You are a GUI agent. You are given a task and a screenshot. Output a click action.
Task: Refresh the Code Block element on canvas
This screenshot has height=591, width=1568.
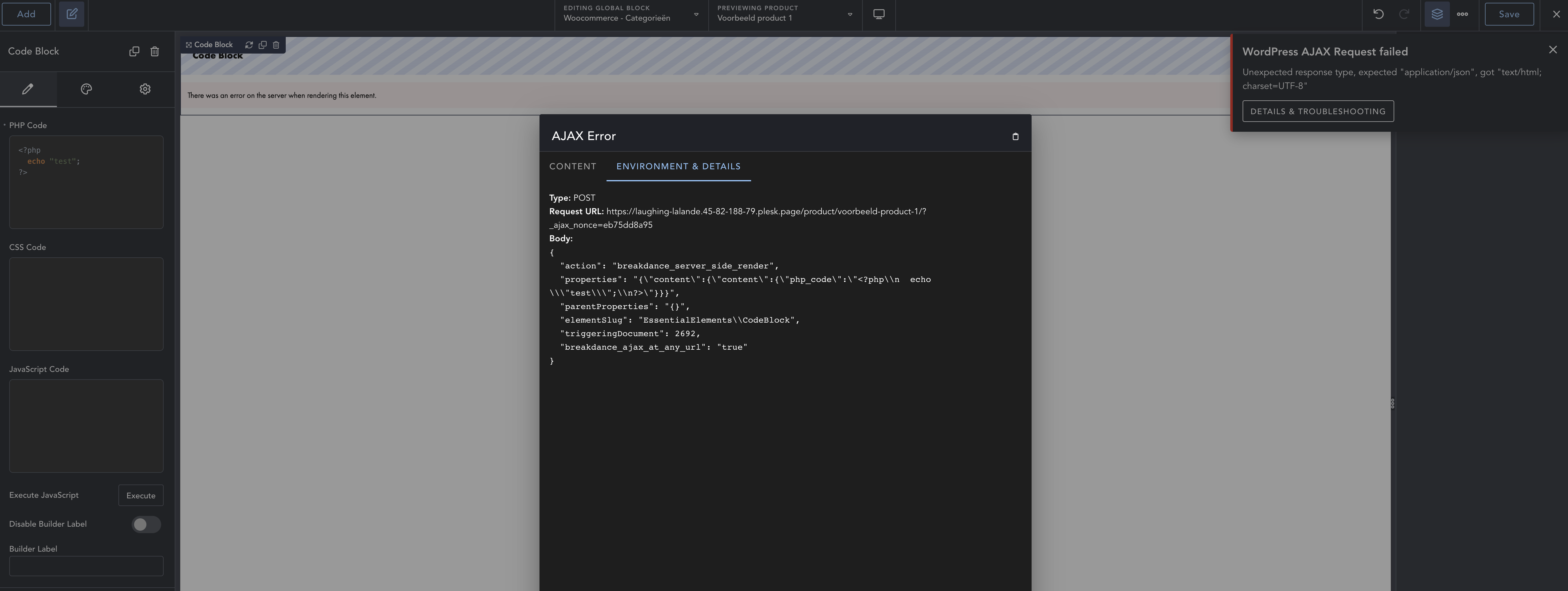[249, 44]
